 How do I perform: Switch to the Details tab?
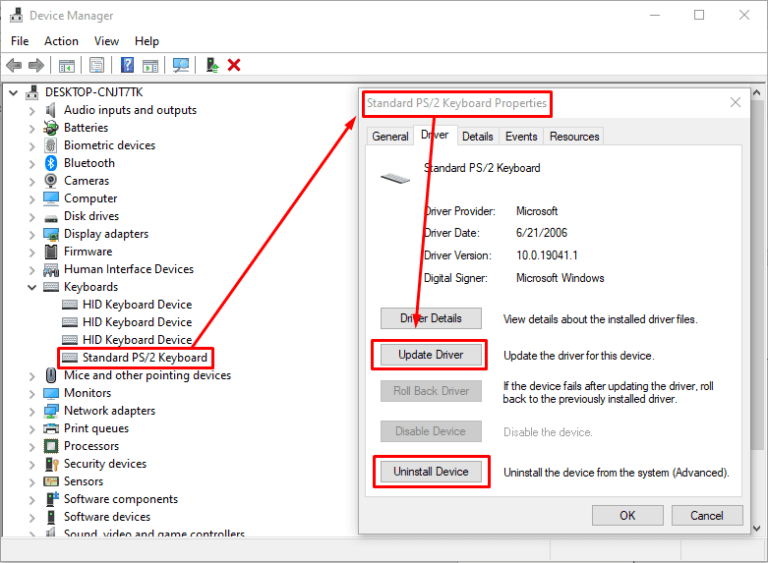[478, 136]
